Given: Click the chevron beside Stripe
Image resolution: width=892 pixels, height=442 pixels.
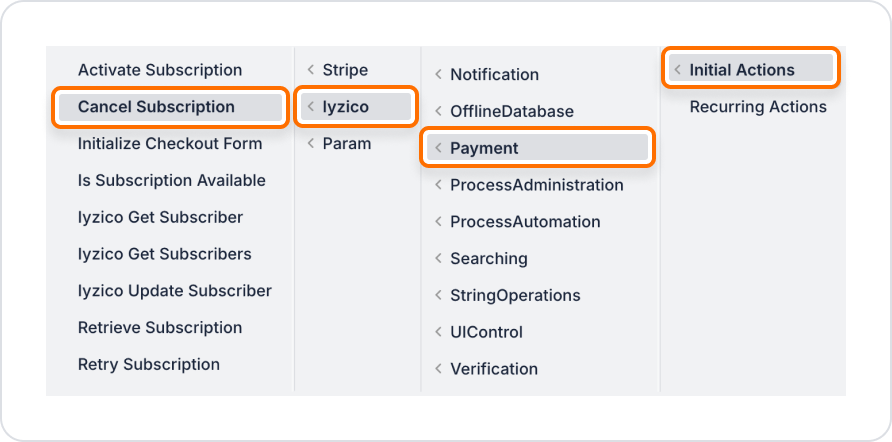Looking at the screenshot, I should 311,70.
